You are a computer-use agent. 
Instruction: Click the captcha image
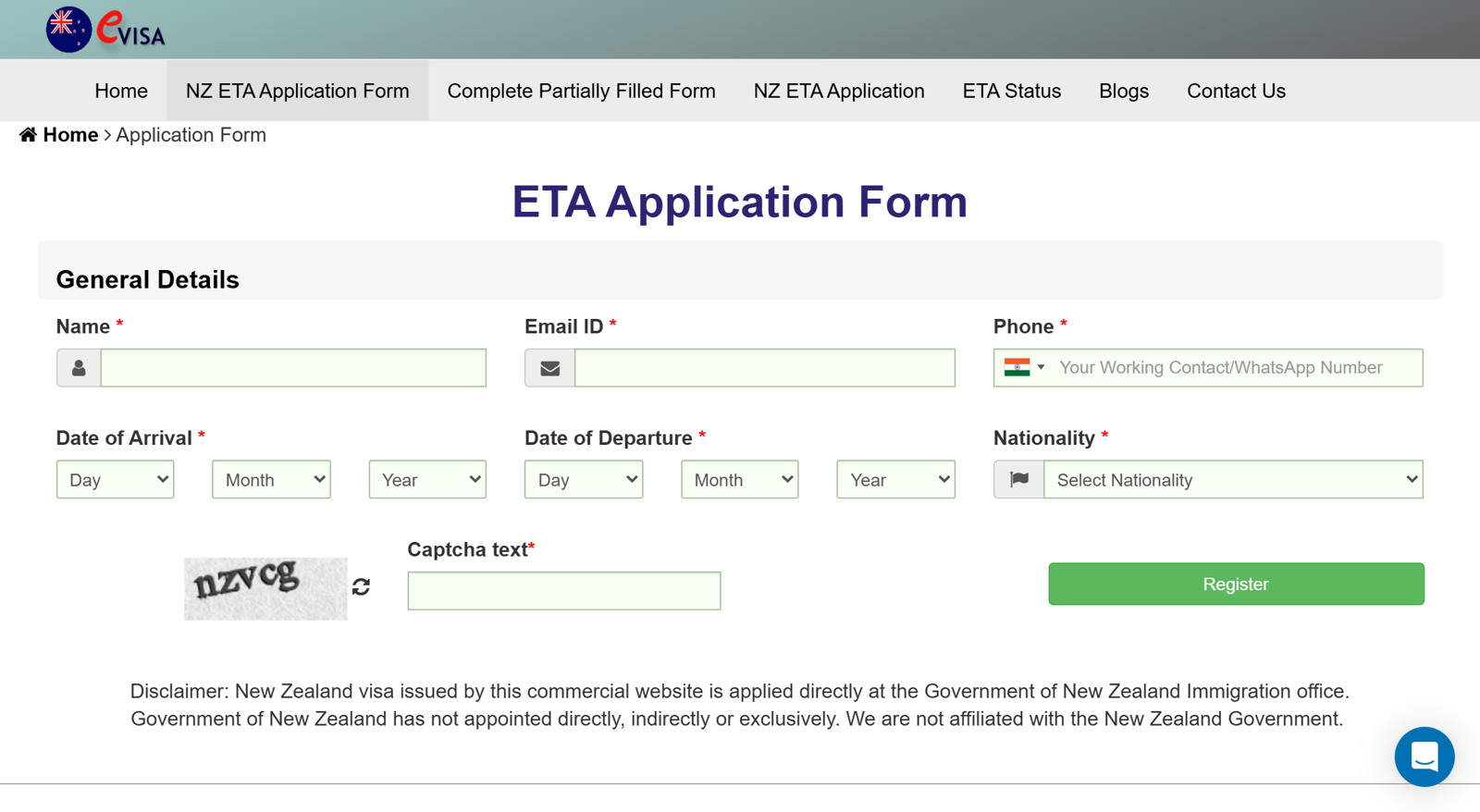tap(265, 588)
